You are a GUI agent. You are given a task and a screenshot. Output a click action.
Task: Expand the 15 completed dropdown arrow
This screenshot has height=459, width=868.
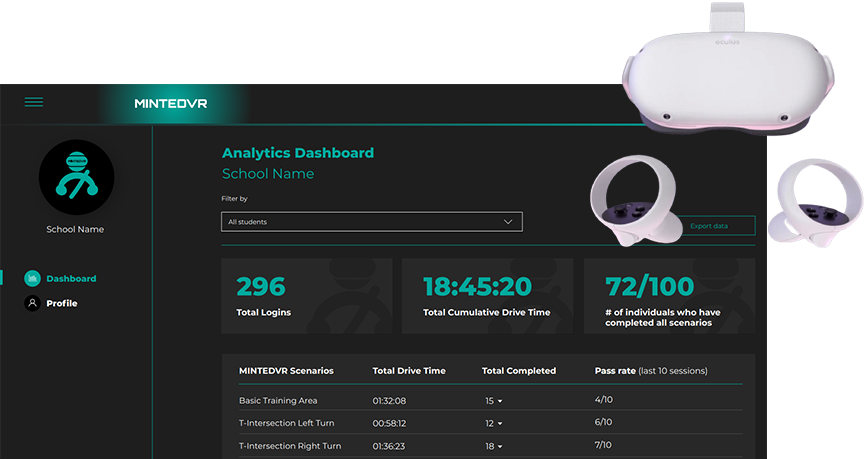(x=500, y=401)
